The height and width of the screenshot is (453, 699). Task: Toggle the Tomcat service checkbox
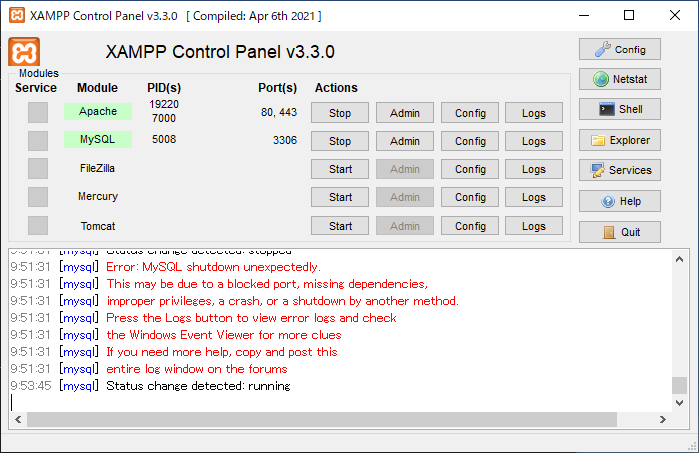38,225
